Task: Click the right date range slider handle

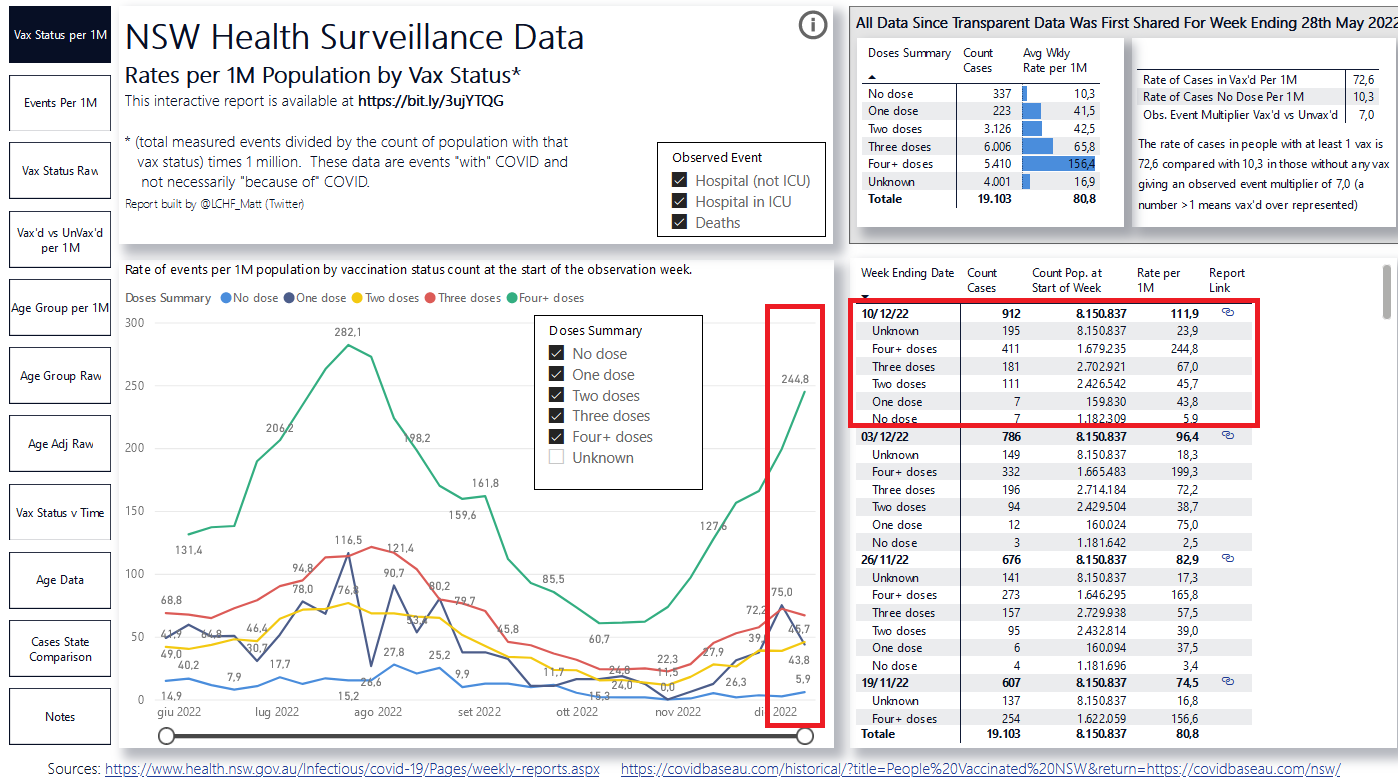Action: [804, 737]
